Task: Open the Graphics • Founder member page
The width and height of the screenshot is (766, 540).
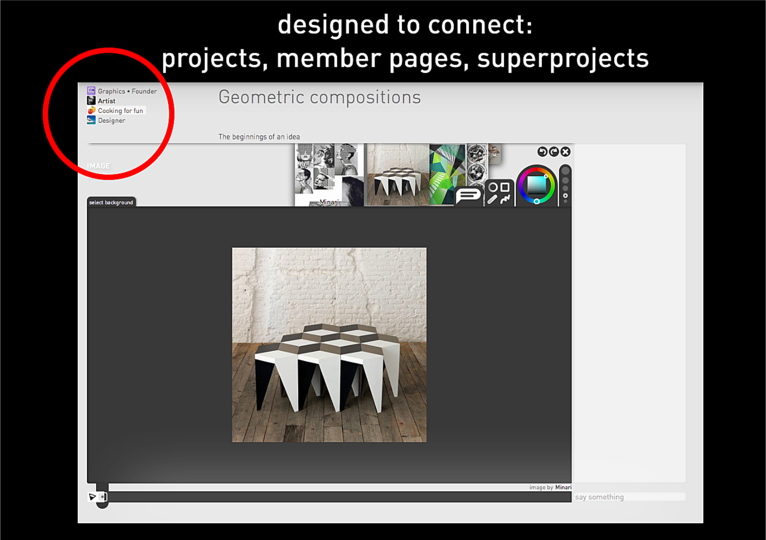Action: 127,91
